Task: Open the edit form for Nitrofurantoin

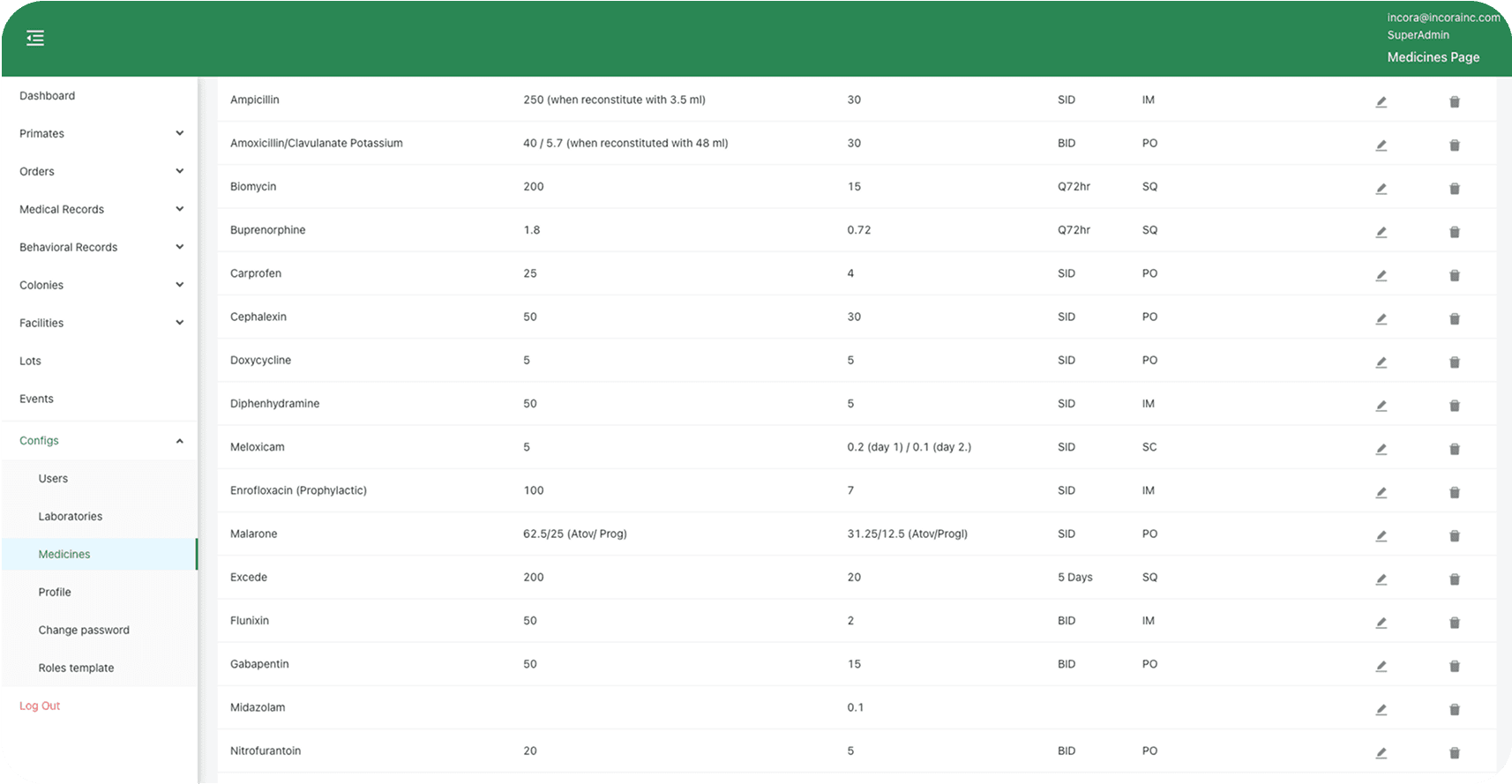Action: tap(1381, 753)
